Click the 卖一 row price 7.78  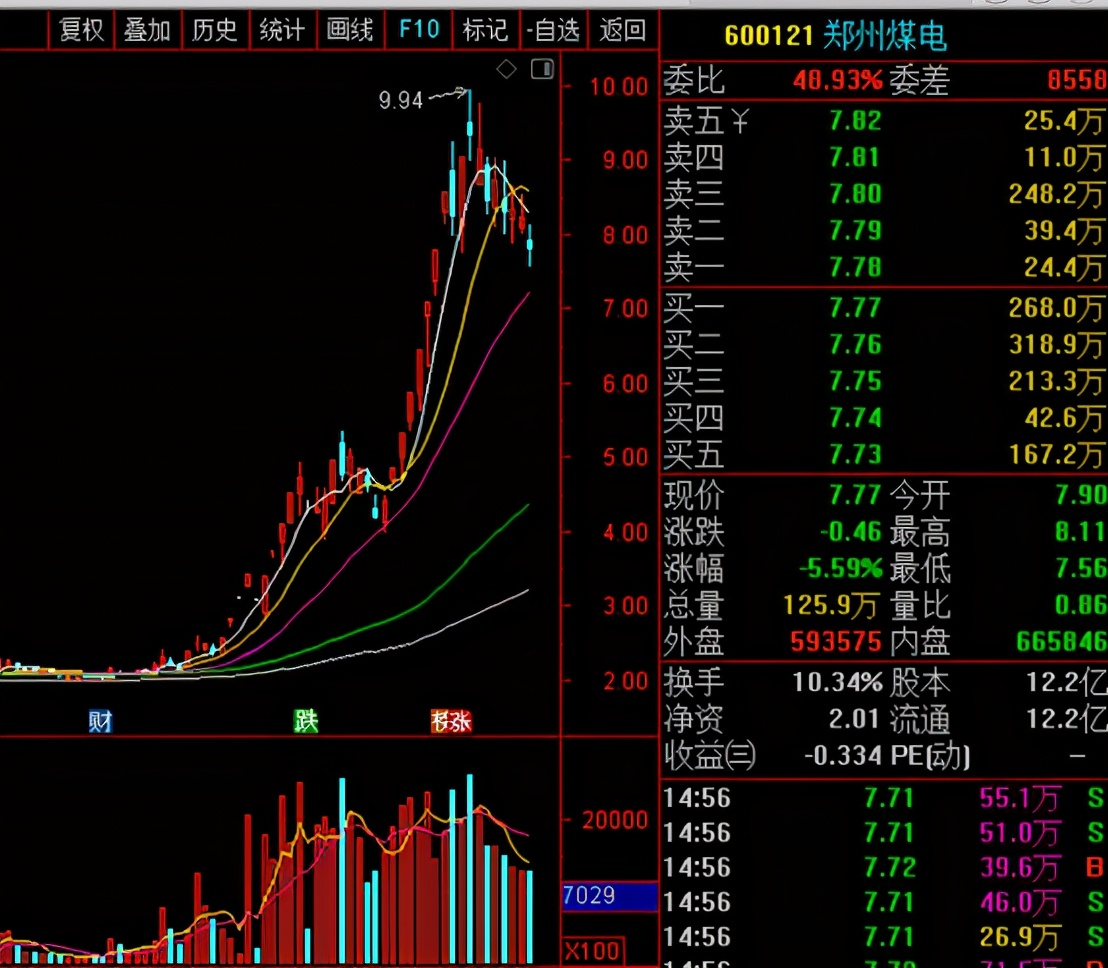(x=855, y=267)
